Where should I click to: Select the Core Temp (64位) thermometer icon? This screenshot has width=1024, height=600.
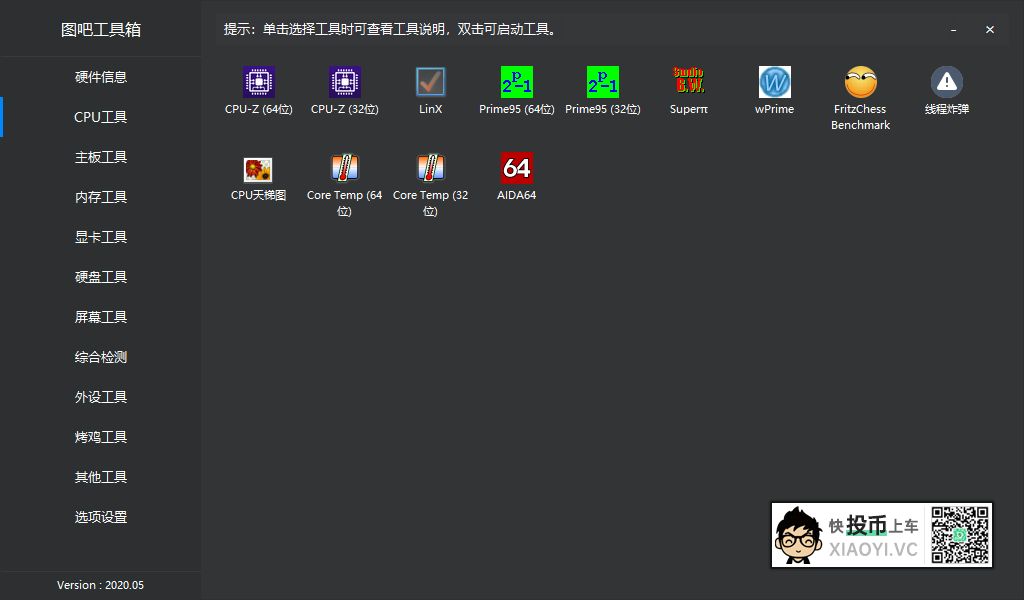[345, 168]
